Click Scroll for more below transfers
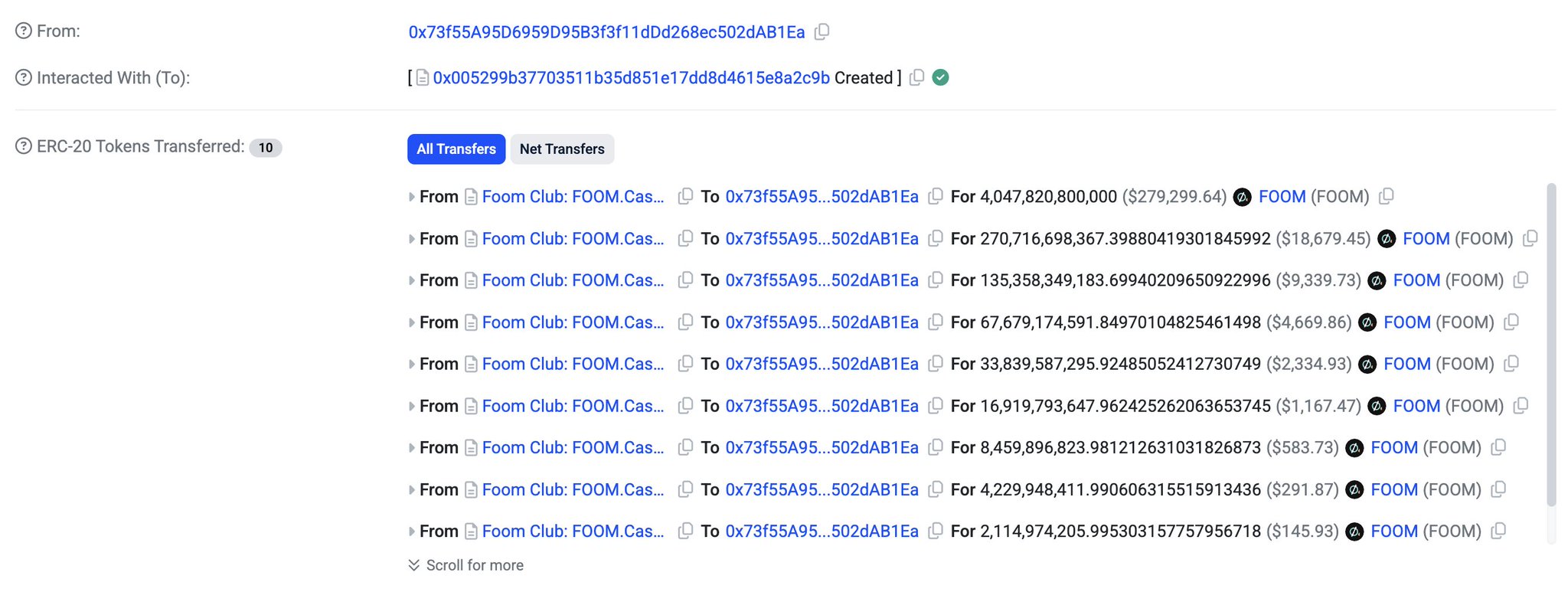Viewport: 1568px width, 592px height. click(474, 565)
